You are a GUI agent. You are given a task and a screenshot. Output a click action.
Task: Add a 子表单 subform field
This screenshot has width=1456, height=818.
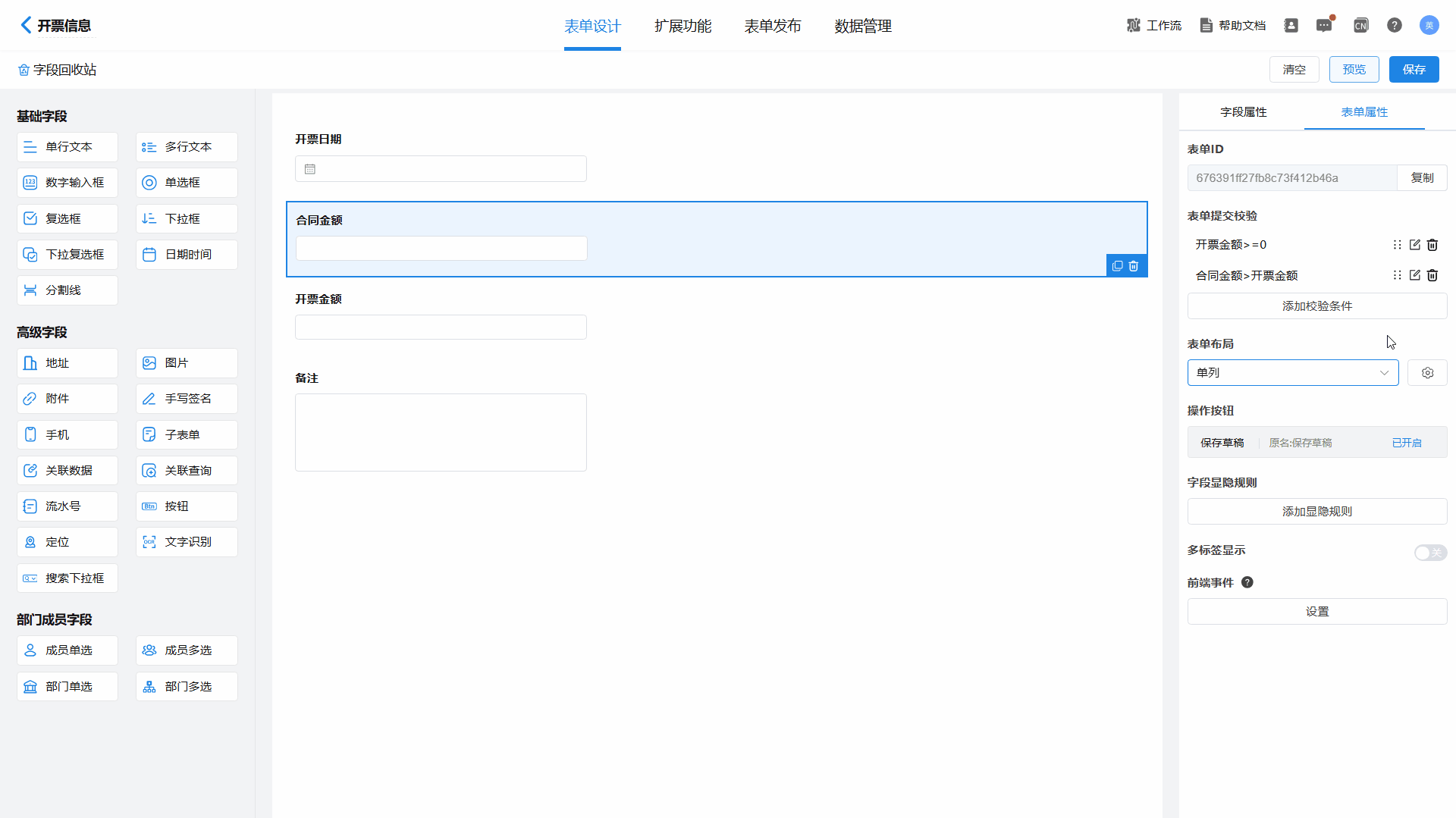(x=187, y=435)
